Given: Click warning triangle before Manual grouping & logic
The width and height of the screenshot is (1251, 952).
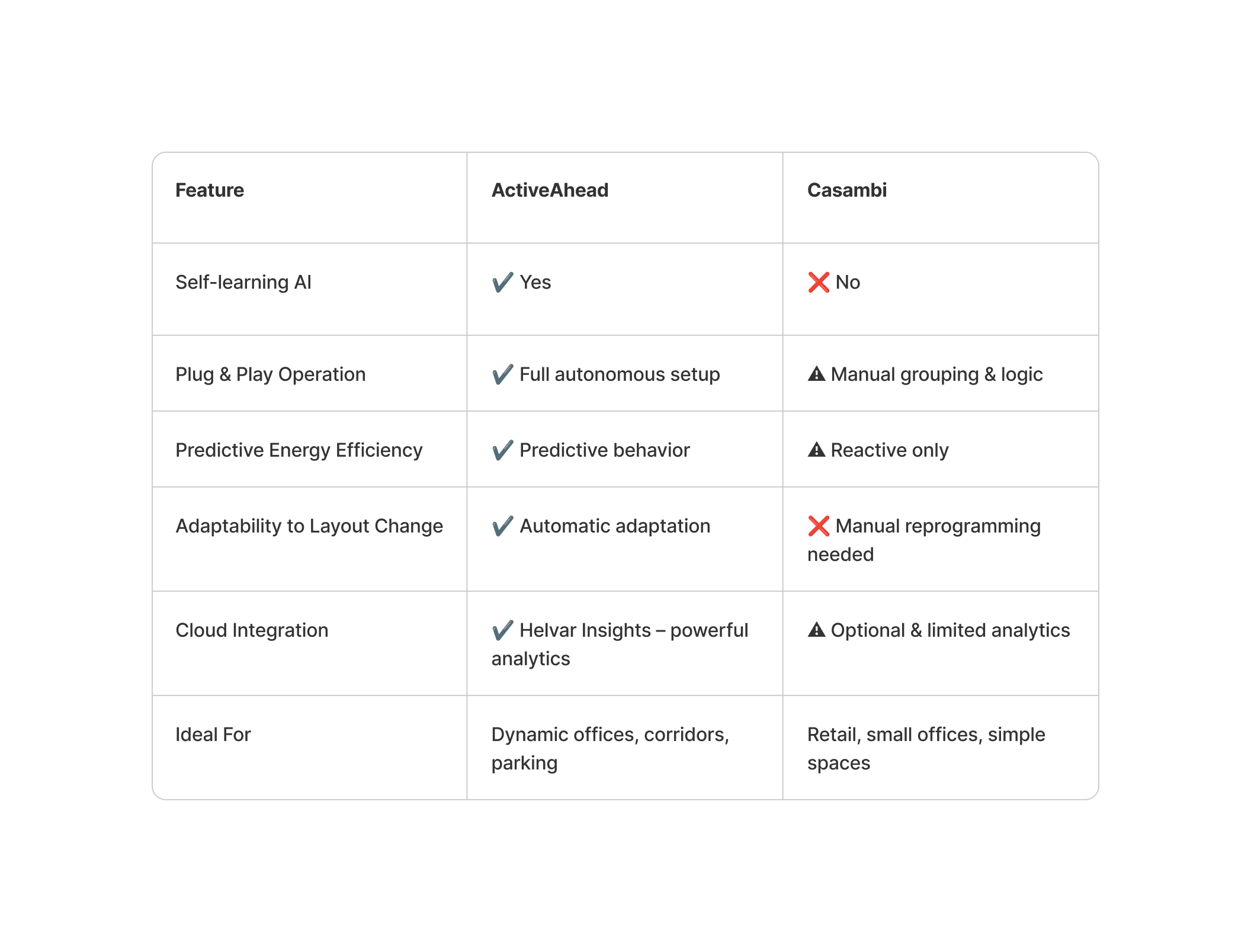Looking at the screenshot, I should (816, 374).
